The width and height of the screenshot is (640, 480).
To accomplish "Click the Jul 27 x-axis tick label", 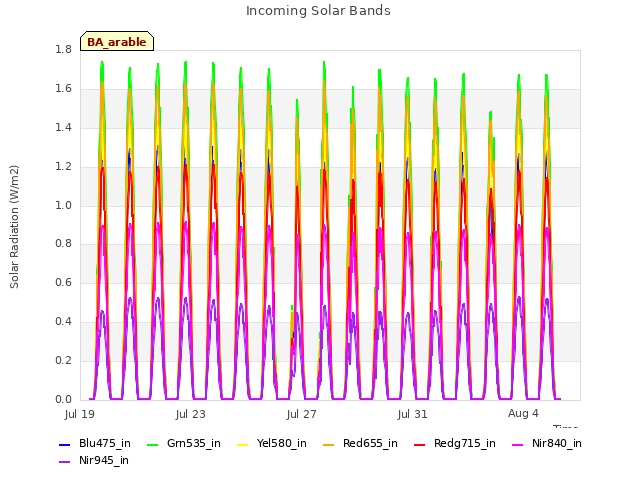I will click(x=302, y=414).
